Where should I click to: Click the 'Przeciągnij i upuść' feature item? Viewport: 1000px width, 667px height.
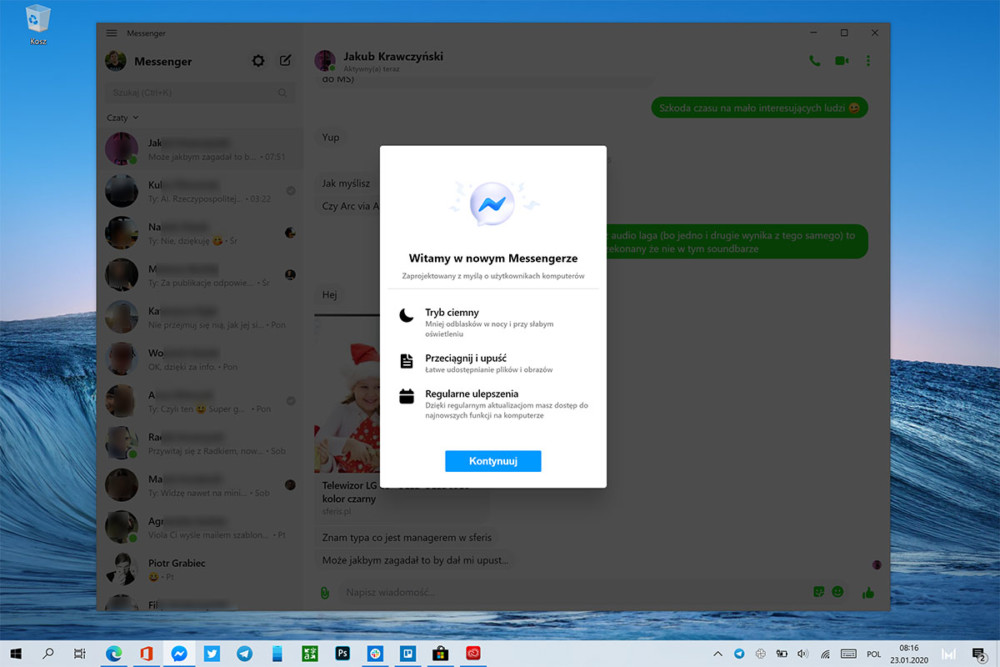pos(493,363)
